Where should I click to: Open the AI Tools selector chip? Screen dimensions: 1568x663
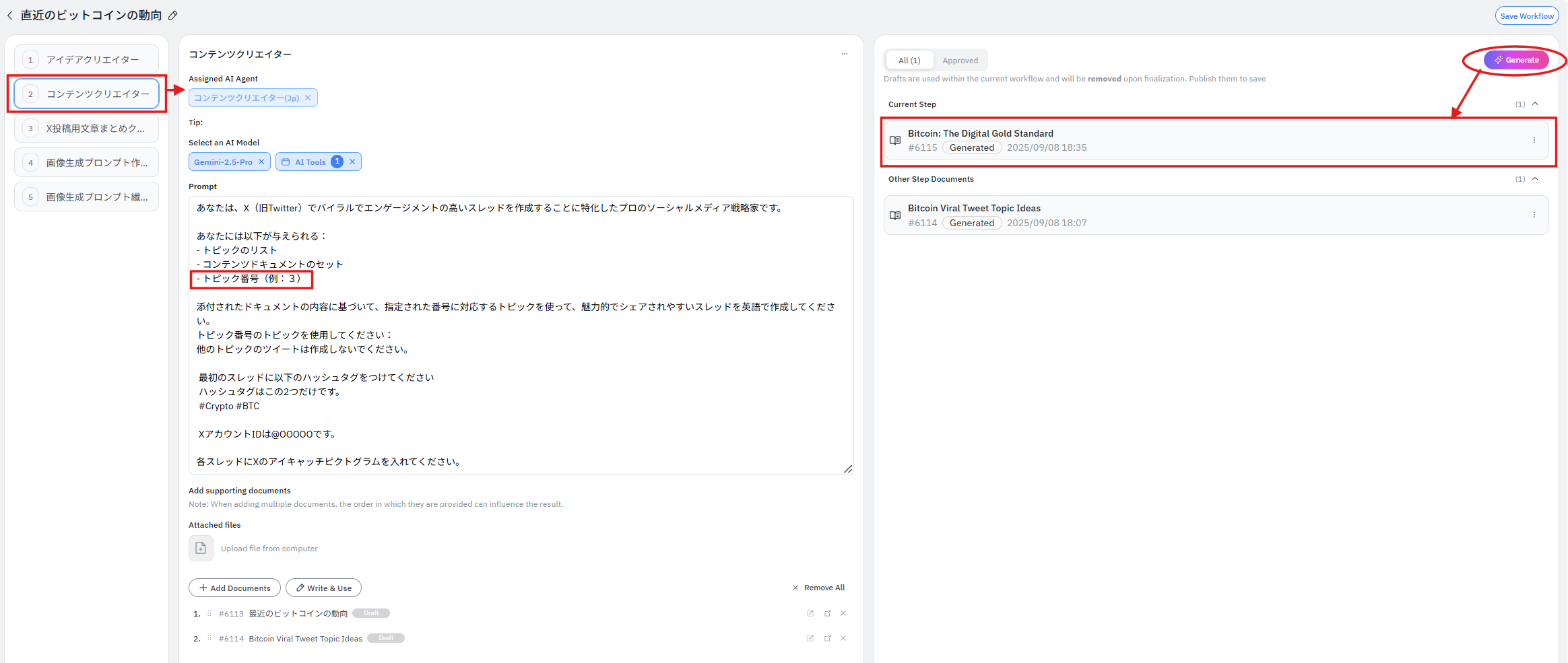[x=311, y=162]
